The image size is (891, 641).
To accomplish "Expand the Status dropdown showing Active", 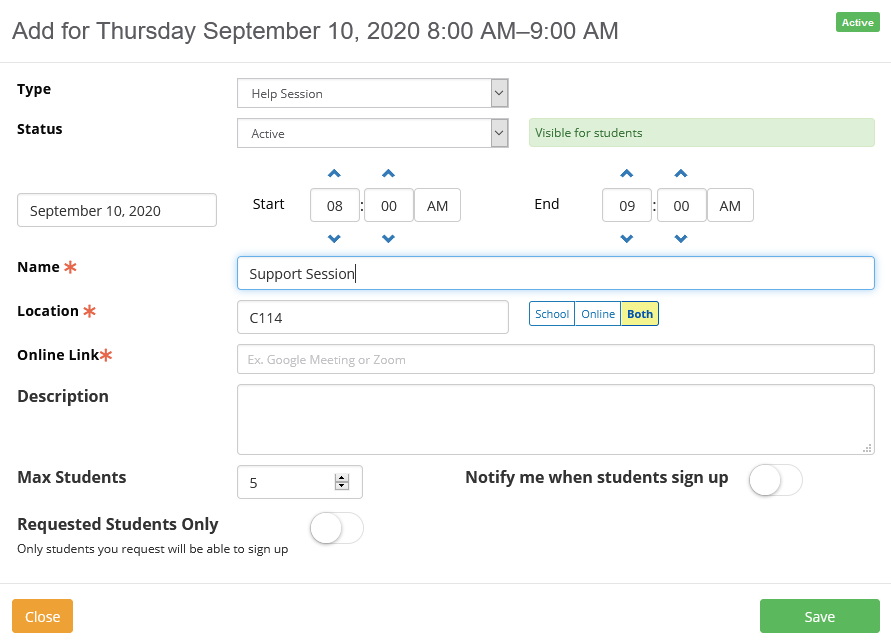I will point(372,133).
